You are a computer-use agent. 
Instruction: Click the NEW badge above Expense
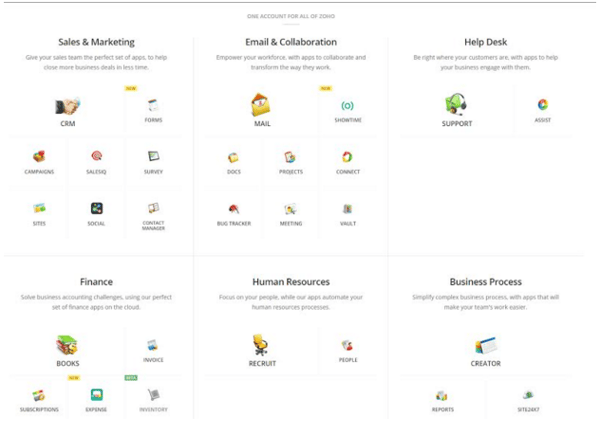coord(73,378)
